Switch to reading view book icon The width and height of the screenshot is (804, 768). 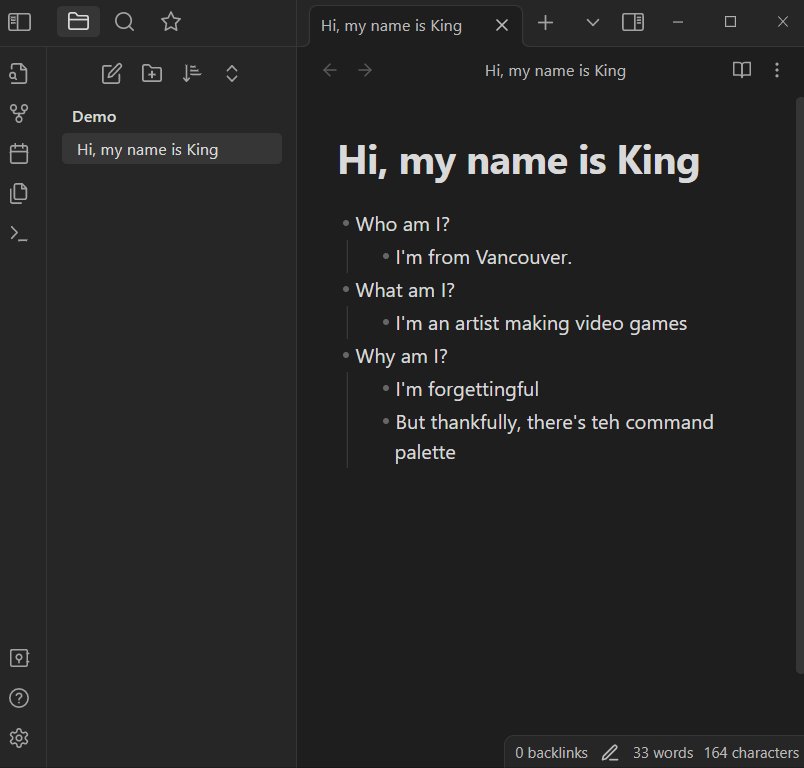point(741,70)
